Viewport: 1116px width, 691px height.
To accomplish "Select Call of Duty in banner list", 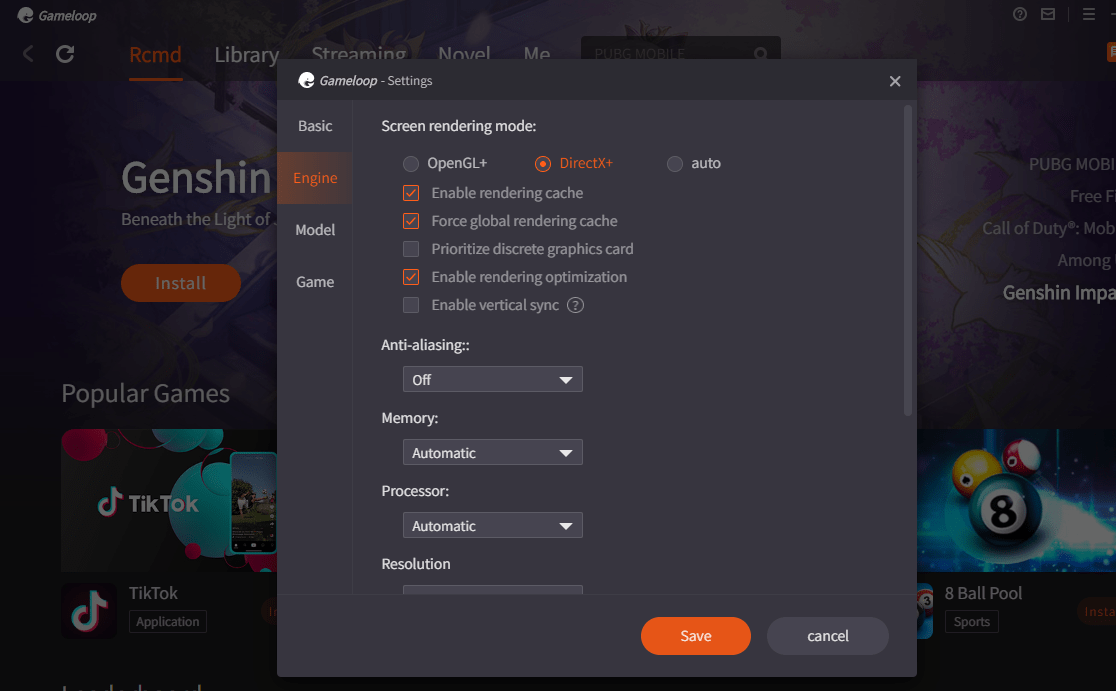I will [1048, 228].
